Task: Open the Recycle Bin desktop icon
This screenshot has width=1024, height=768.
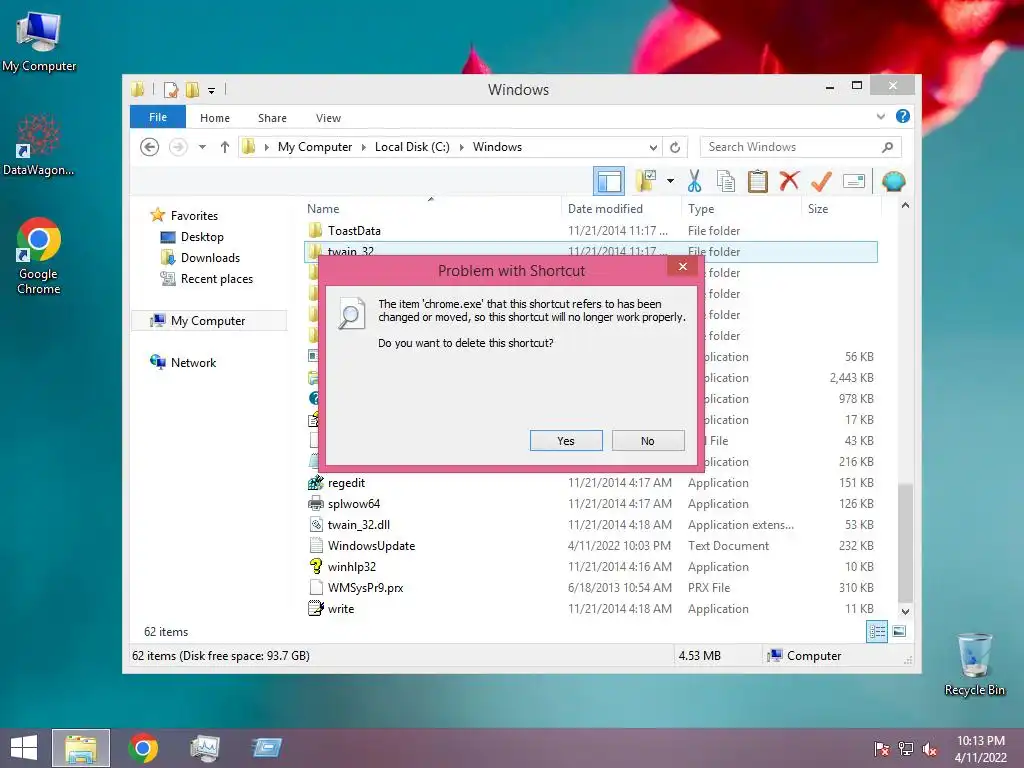Action: (974, 665)
